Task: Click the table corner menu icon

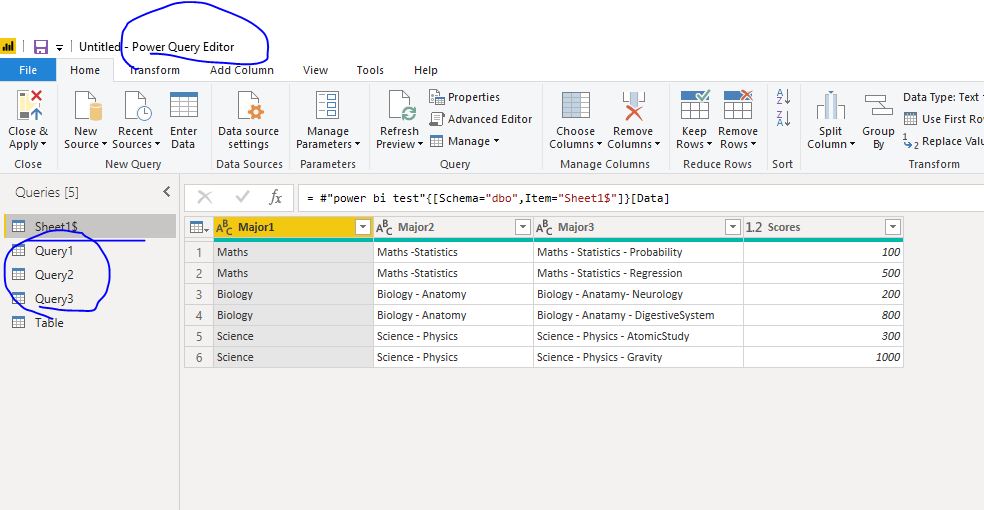Action: coord(199,227)
